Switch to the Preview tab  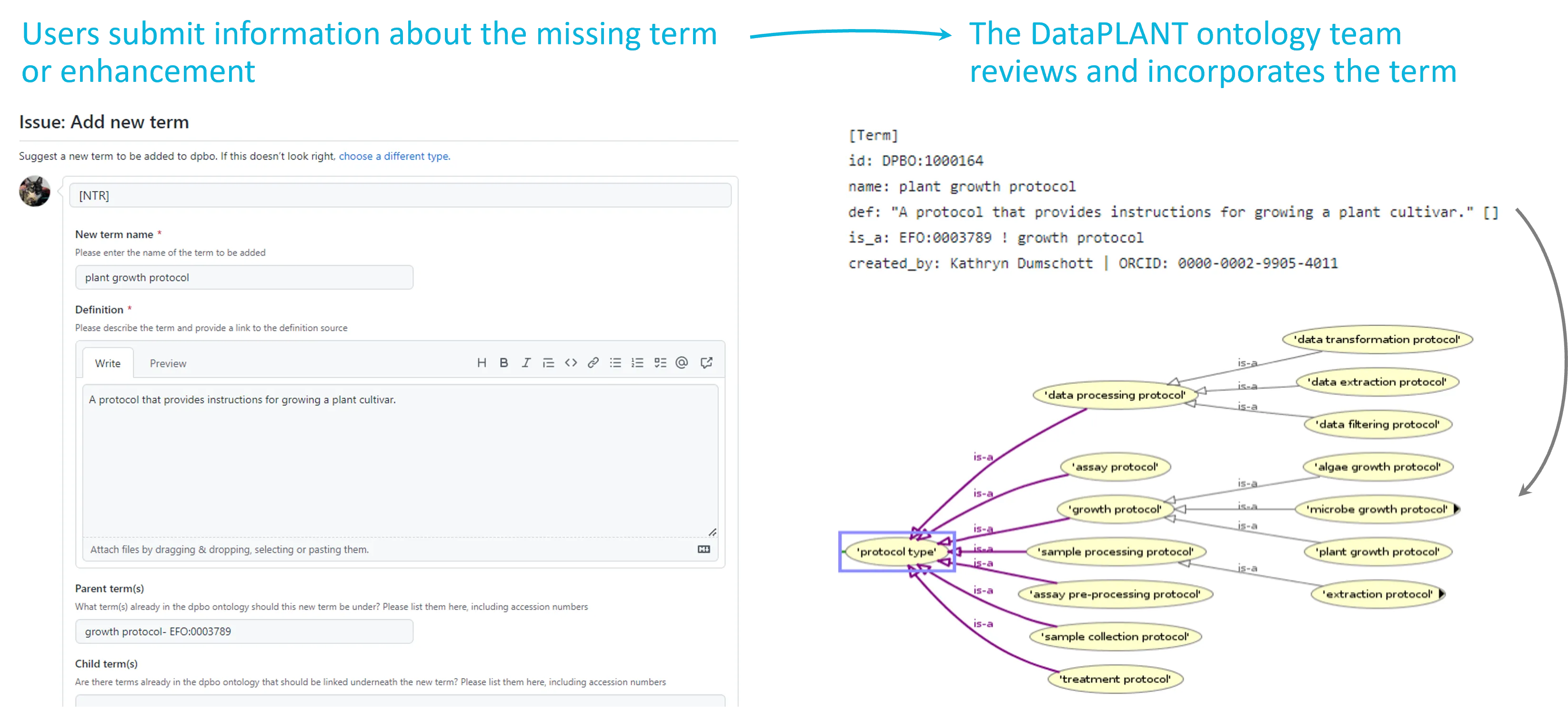tap(168, 362)
